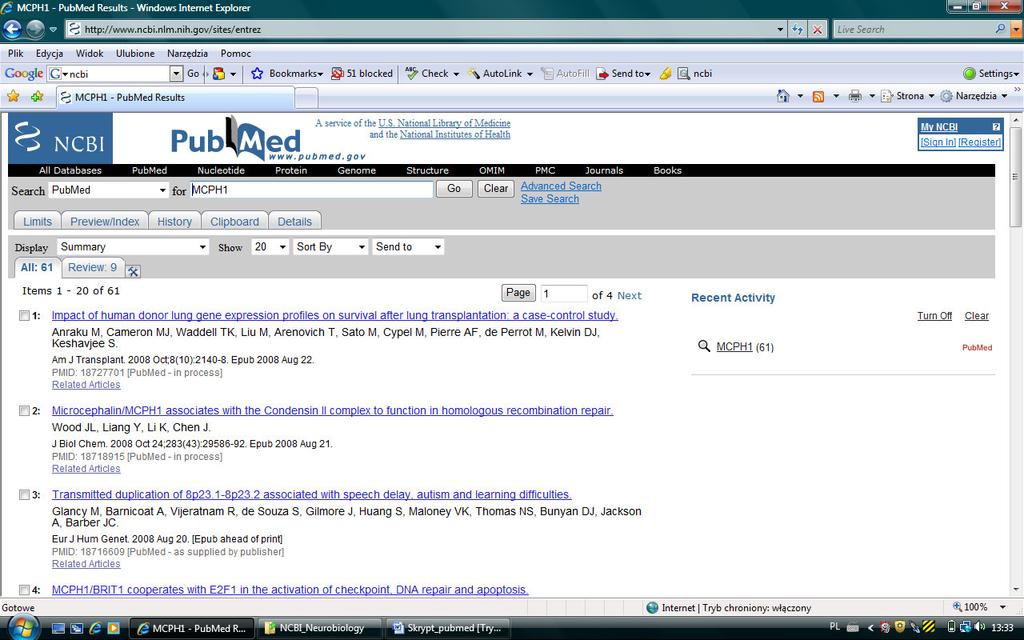Click the Google toolbar logo
Image resolution: width=1024 pixels, height=640 pixels.
(24, 74)
